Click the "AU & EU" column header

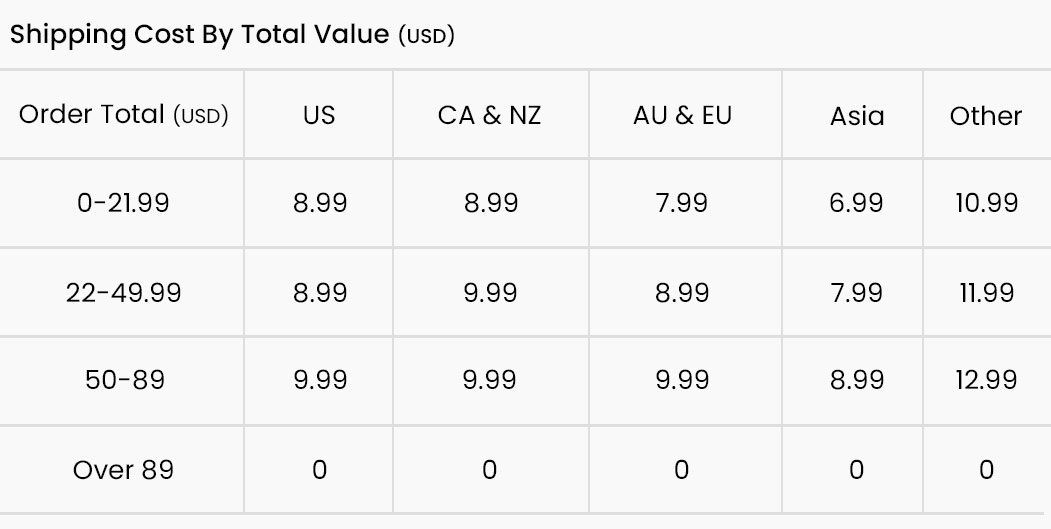click(682, 115)
